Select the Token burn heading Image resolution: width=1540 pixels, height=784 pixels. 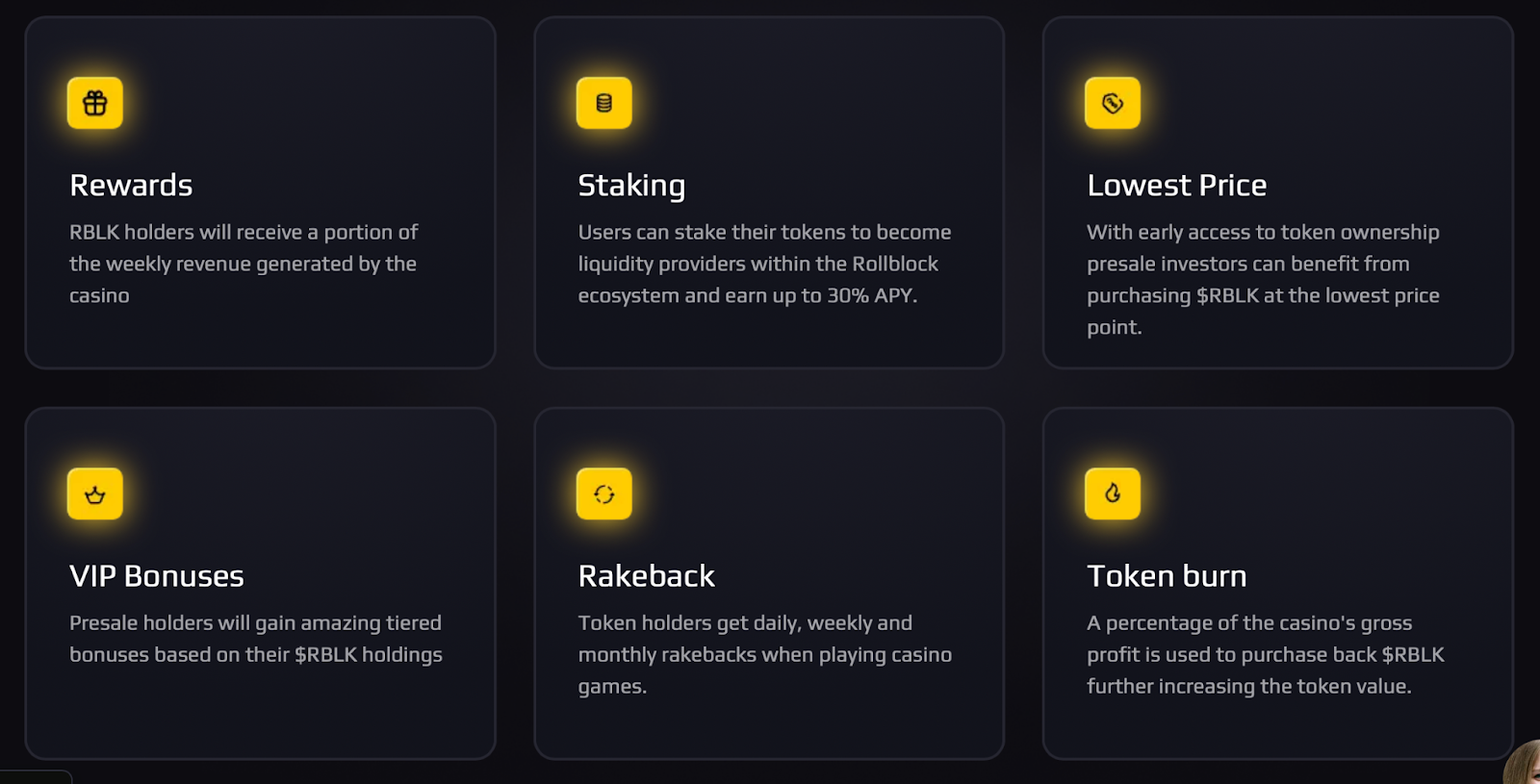point(1167,575)
